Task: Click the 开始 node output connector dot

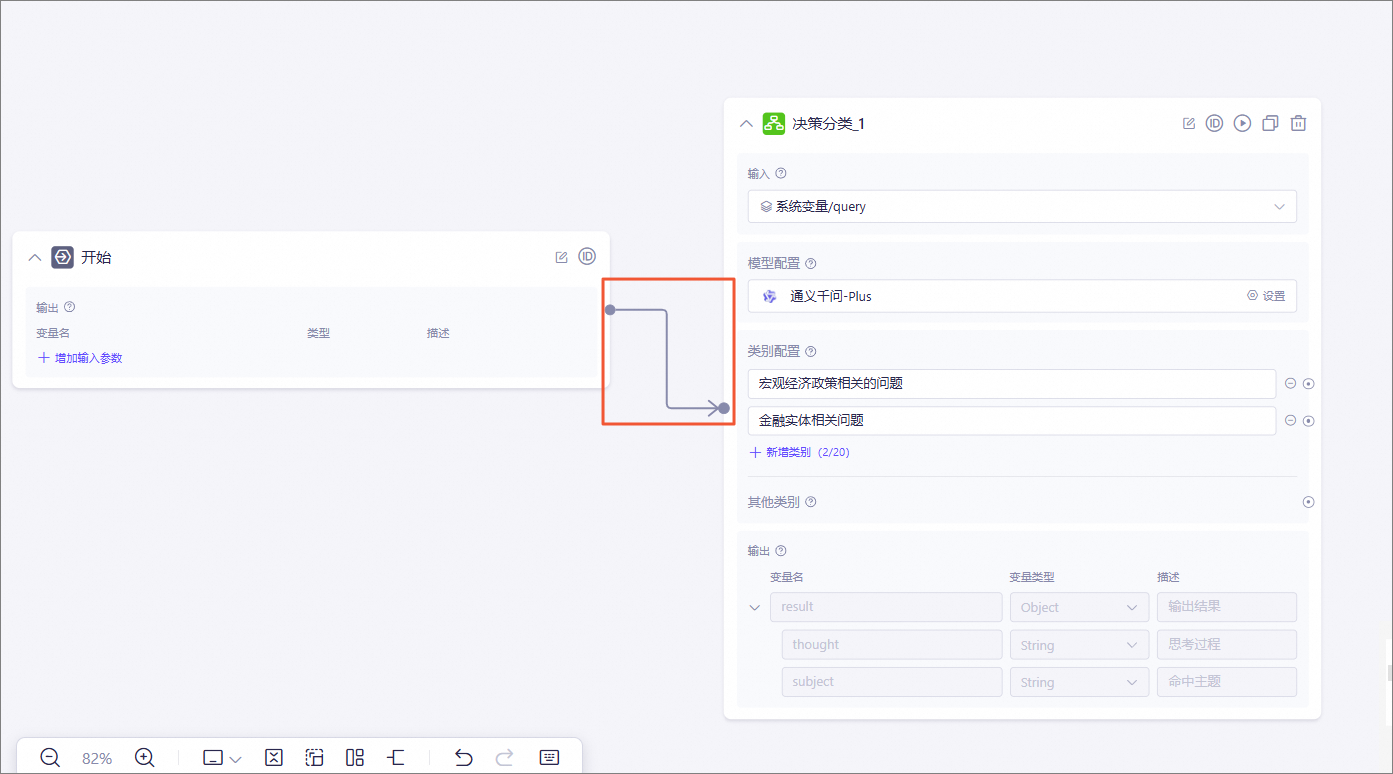Action: click(x=610, y=310)
